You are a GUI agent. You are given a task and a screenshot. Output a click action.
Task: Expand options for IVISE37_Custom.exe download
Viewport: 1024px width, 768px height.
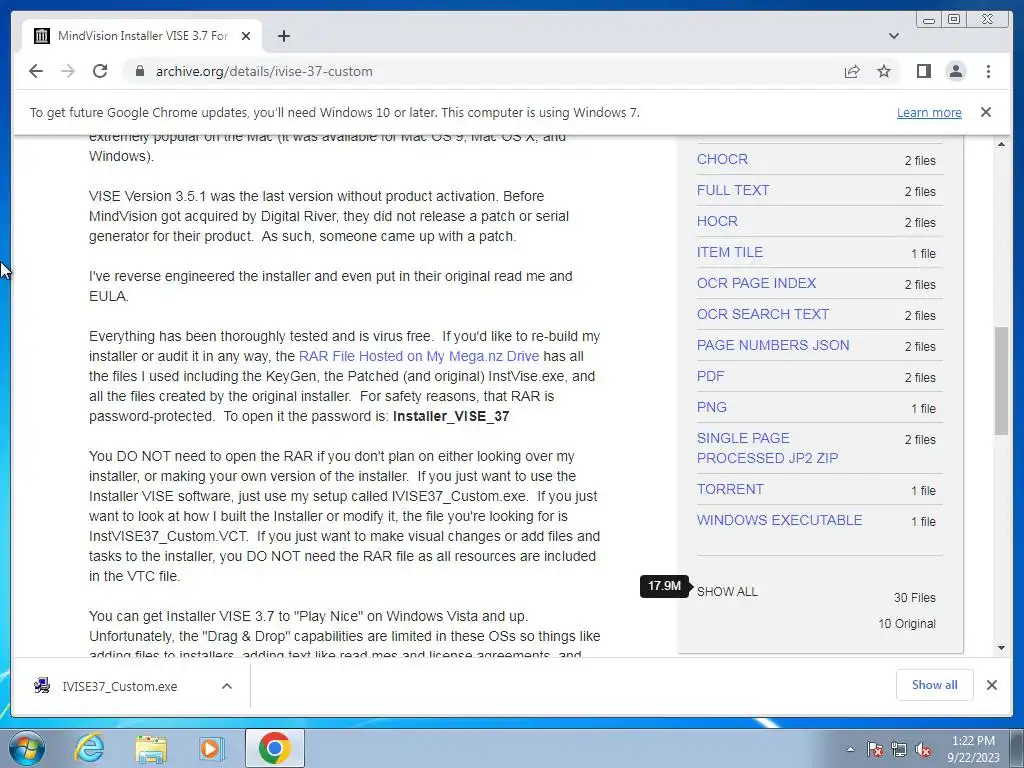pyautogui.click(x=227, y=686)
